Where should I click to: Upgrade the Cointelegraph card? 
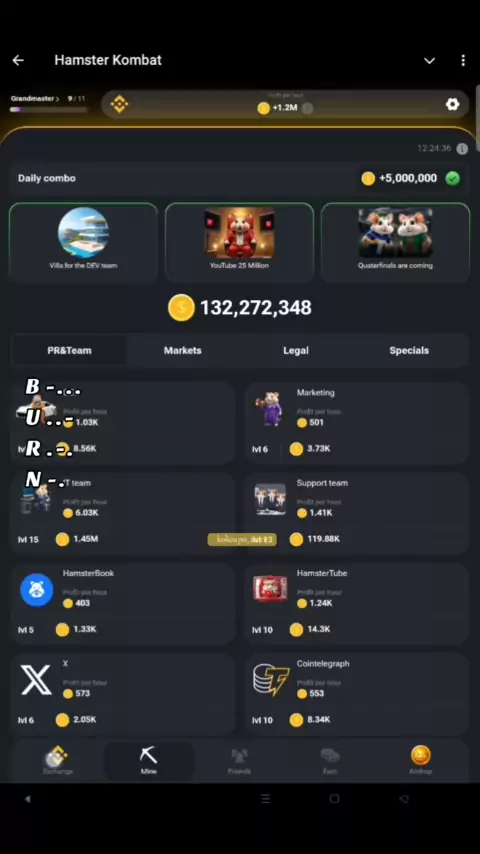[356, 694]
